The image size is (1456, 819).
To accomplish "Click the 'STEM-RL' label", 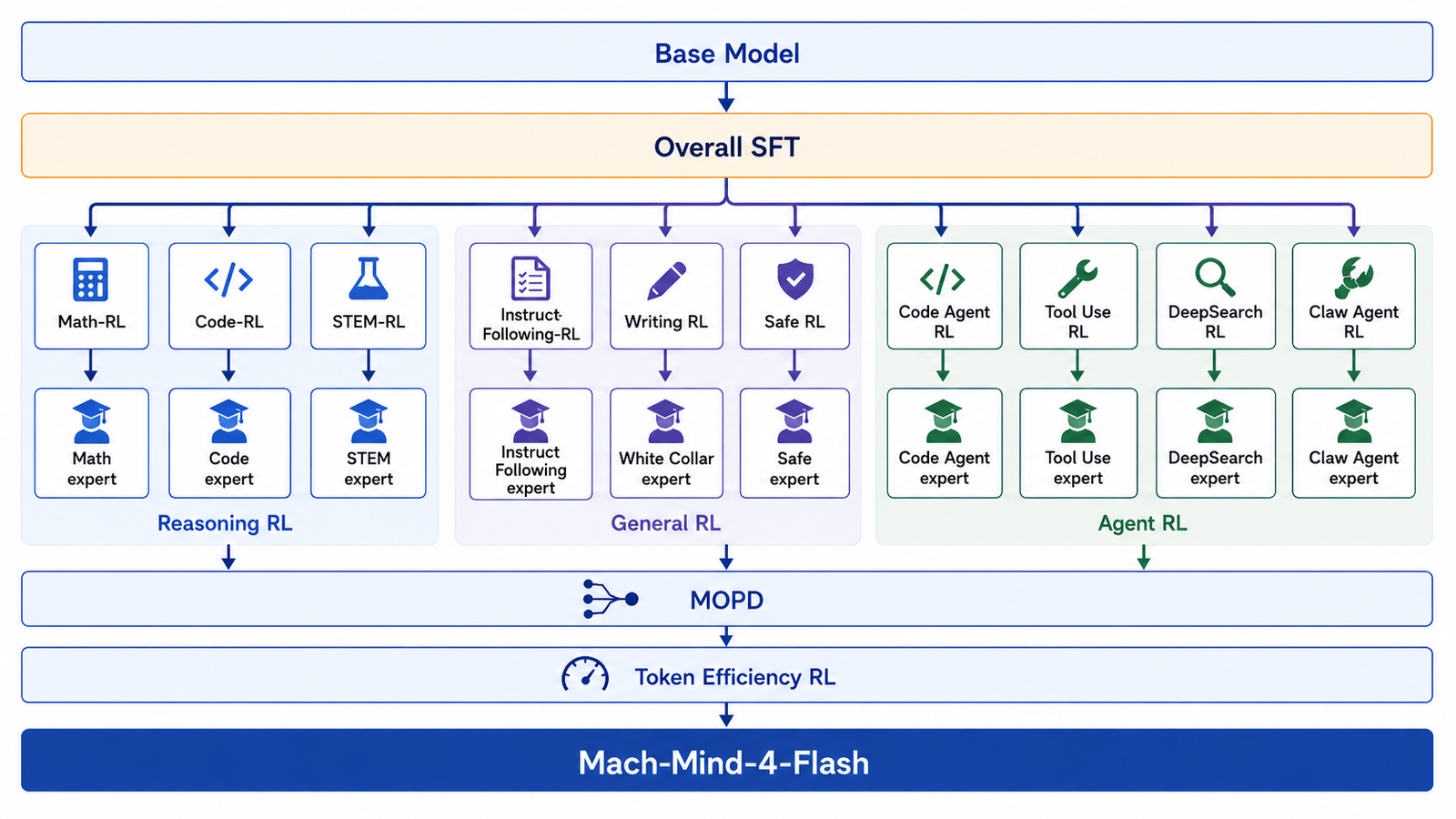I will (x=369, y=322).
